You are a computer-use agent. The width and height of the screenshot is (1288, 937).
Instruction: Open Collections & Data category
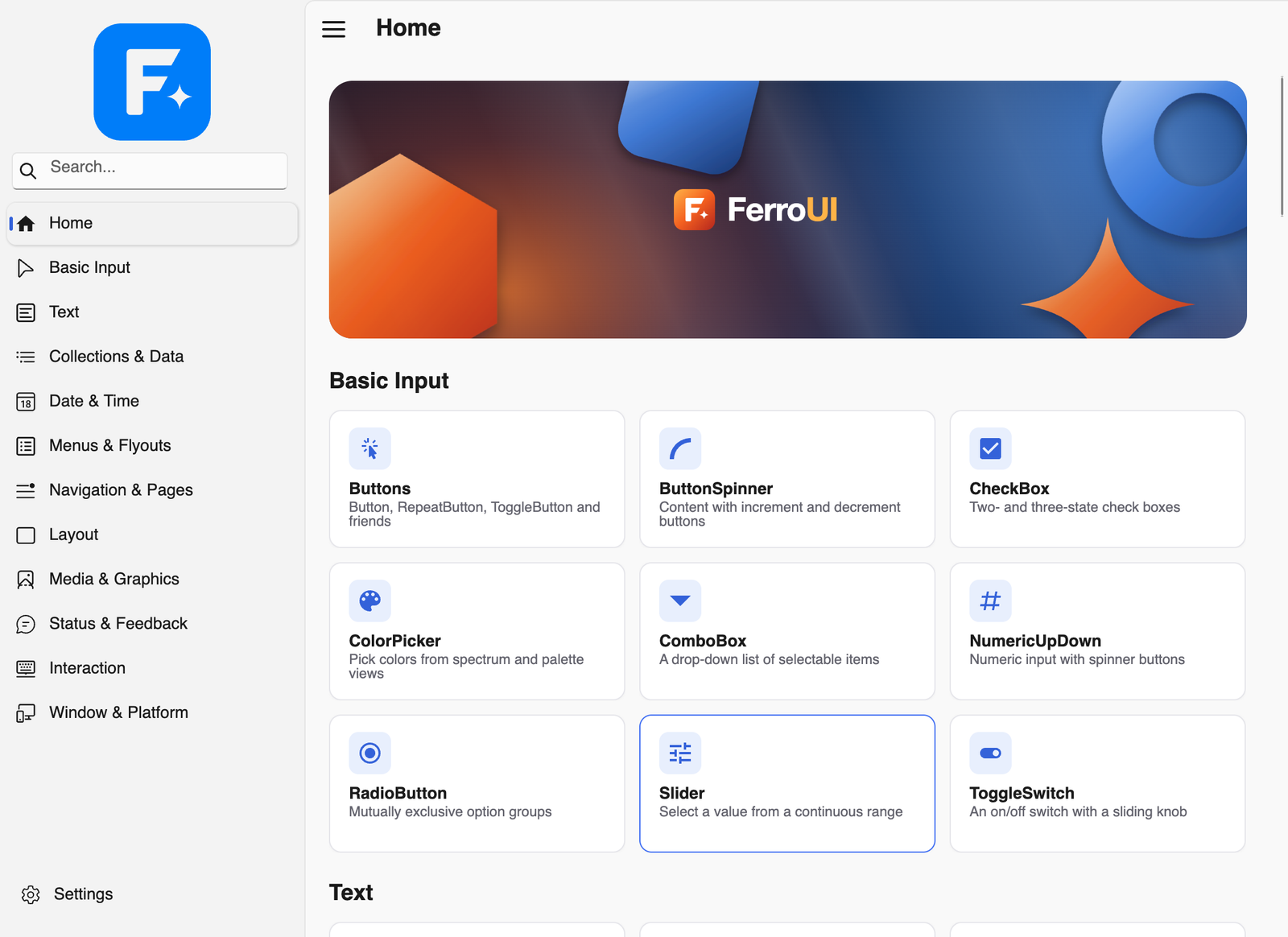coord(152,357)
